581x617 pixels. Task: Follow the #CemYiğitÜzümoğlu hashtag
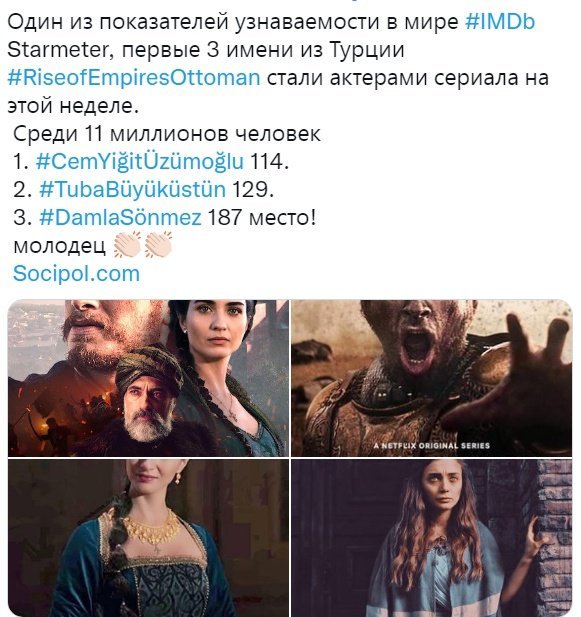click(x=140, y=161)
